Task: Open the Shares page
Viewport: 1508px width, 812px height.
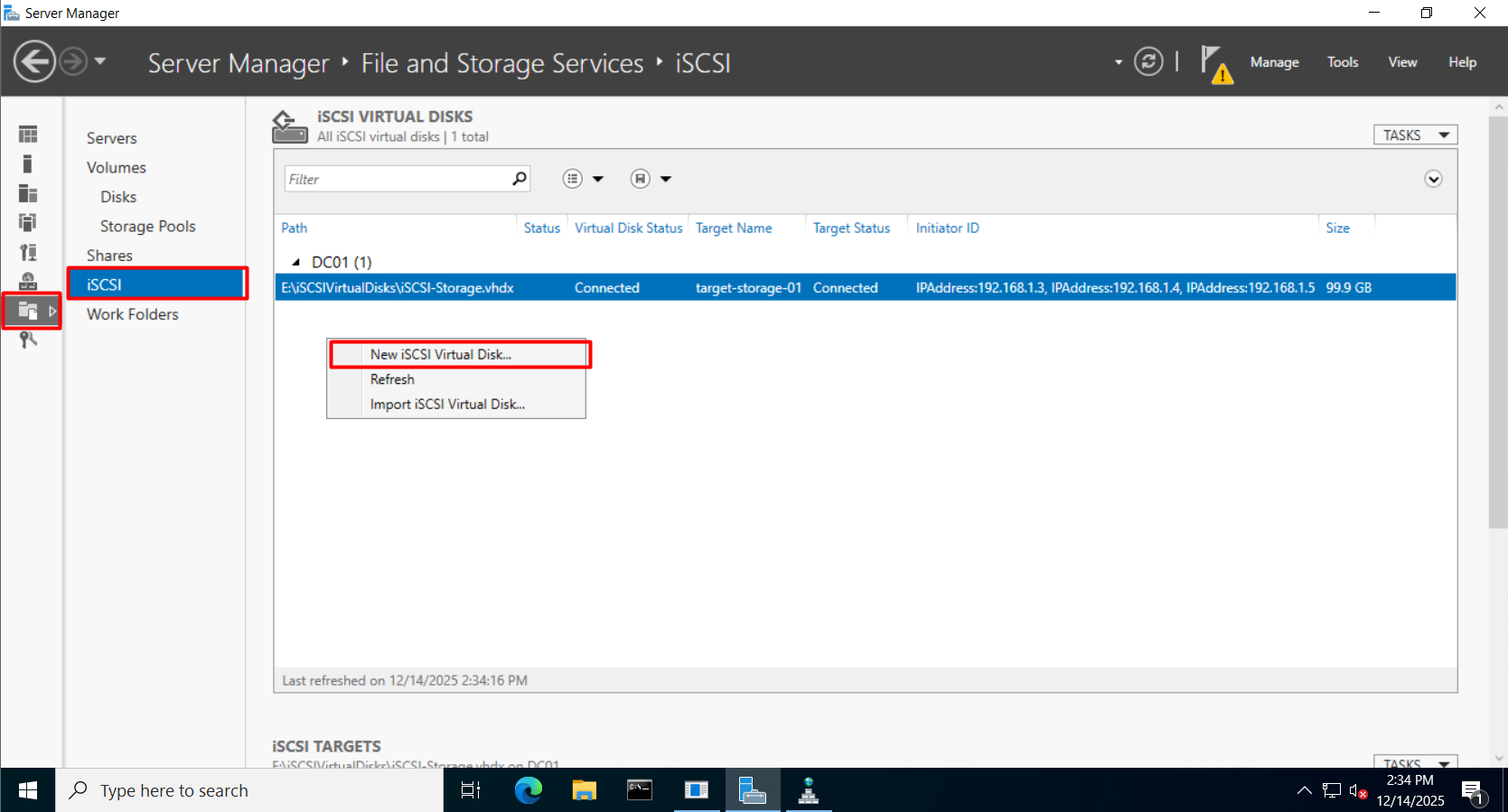Action: click(x=109, y=256)
